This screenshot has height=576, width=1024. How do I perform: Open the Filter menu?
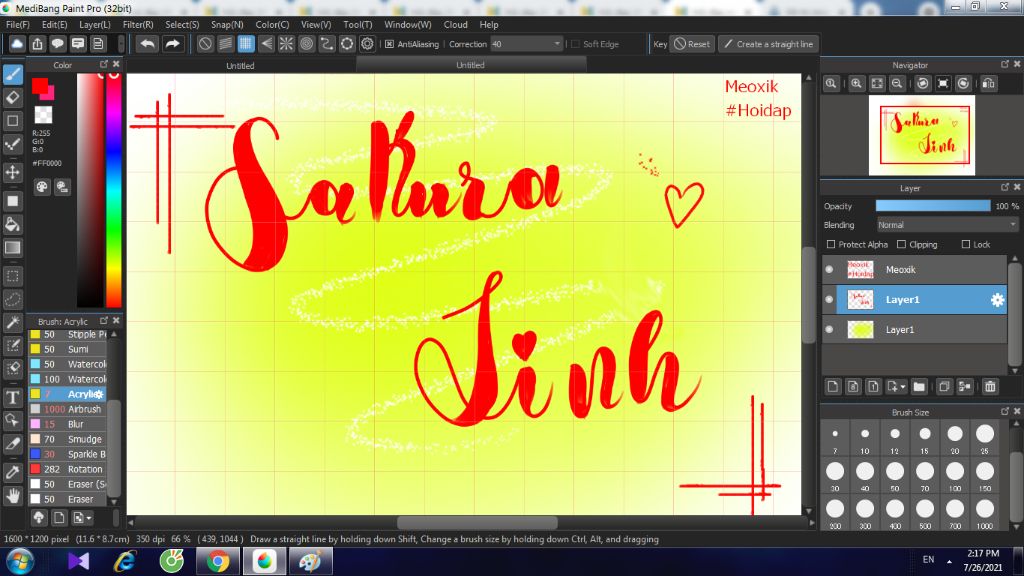[138, 24]
